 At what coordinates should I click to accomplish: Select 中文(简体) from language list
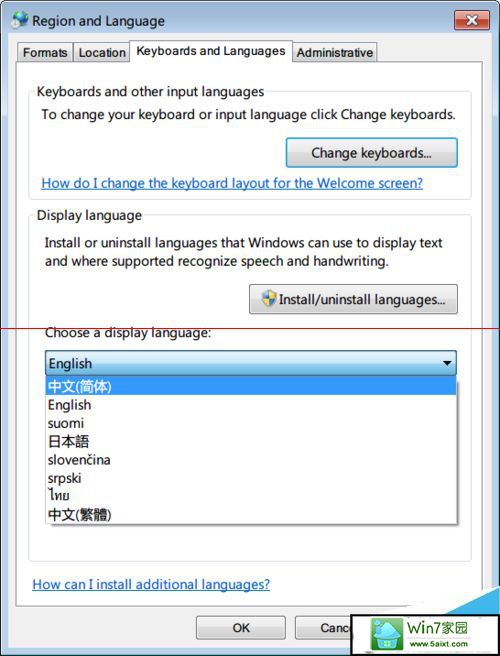251,386
